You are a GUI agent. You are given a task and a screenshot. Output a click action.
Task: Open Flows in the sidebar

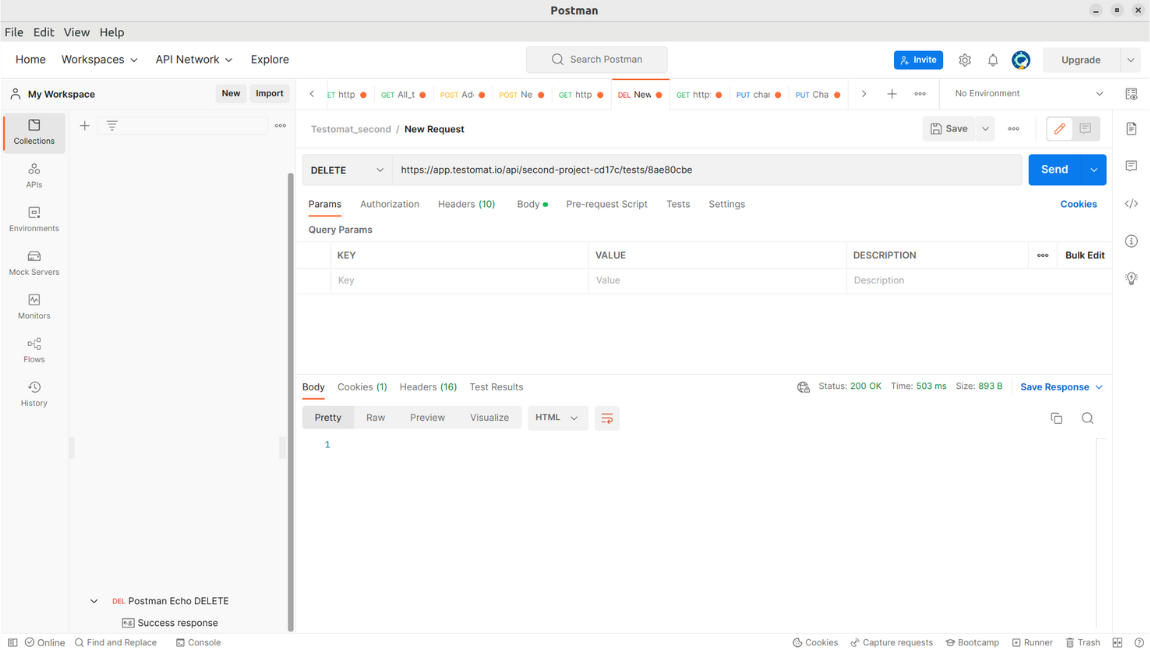tap(34, 350)
